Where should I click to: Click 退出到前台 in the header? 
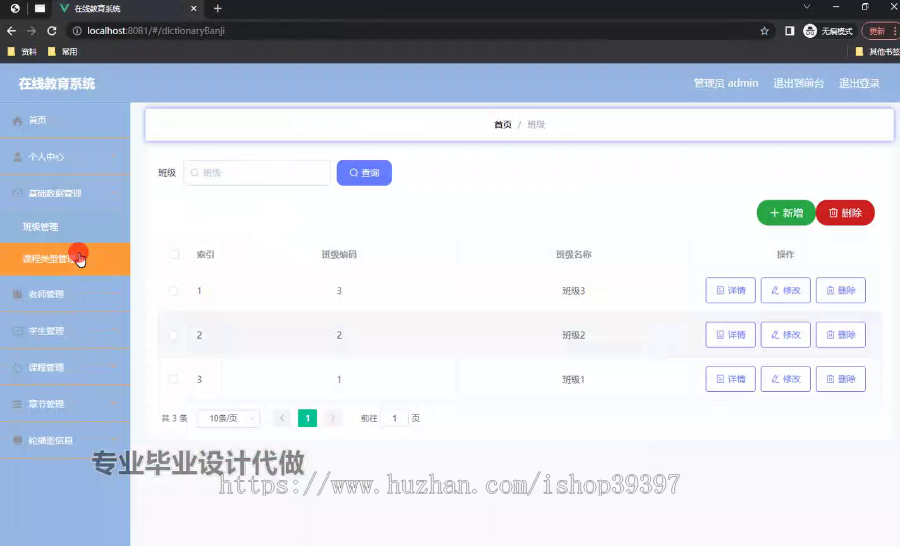[x=798, y=83]
